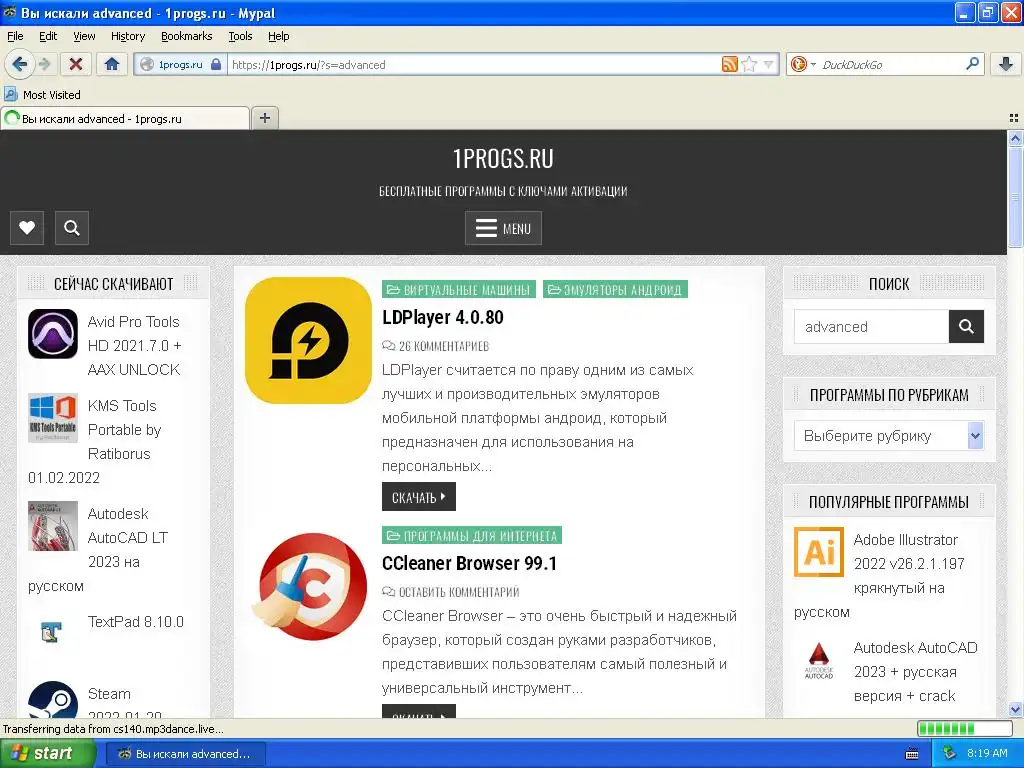This screenshot has width=1024, height=768.
Task: Open the Windows start button
Action: point(47,753)
